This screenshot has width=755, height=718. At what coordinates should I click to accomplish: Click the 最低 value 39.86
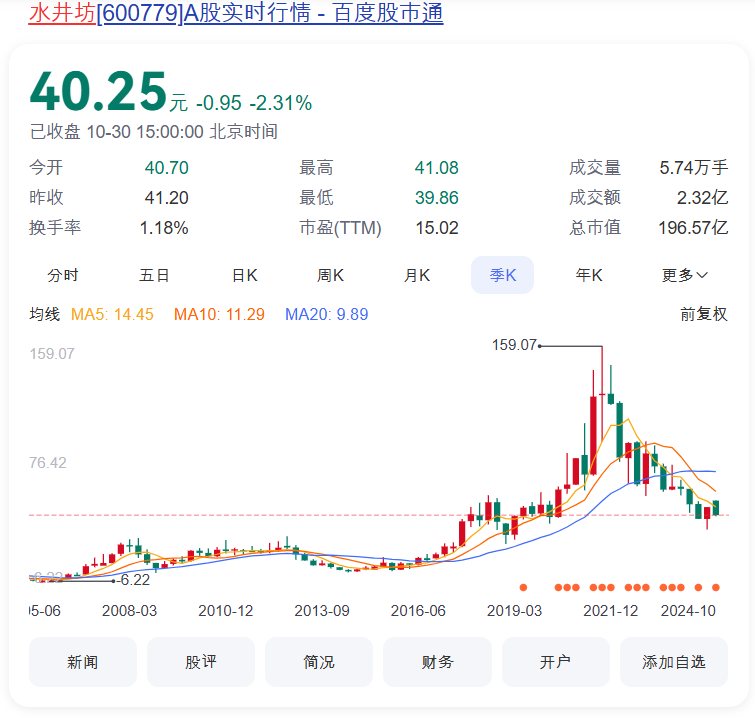(x=437, y=197)
